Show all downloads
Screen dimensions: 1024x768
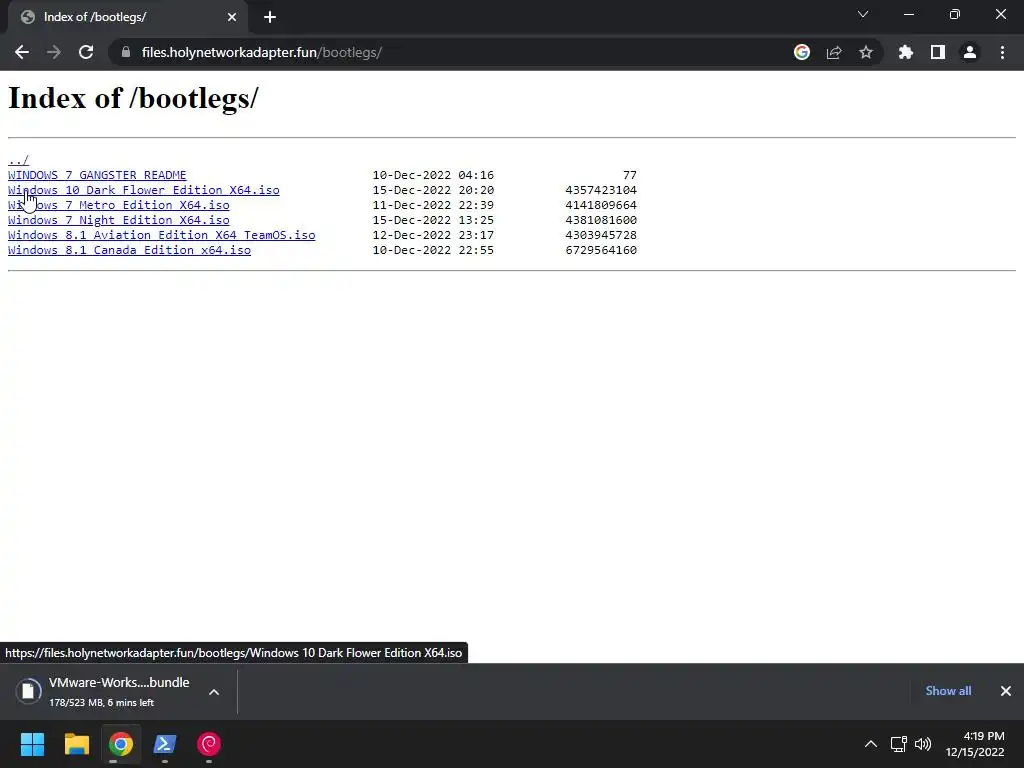tap(948, 691)
